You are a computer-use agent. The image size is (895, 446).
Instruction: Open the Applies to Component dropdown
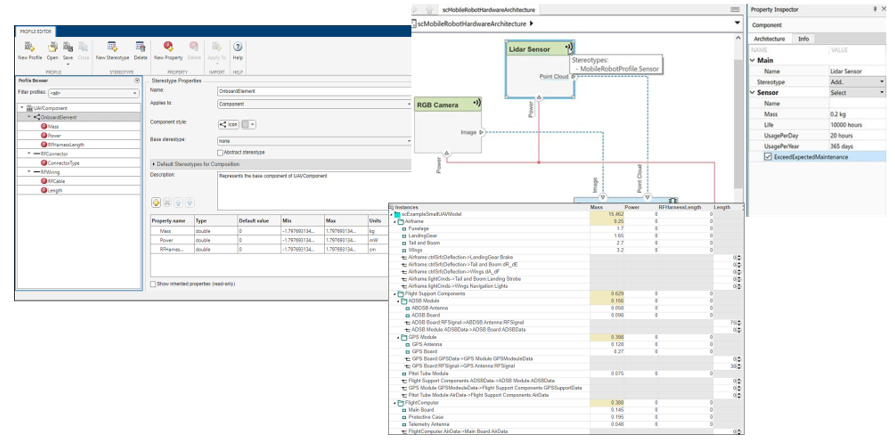pyautogui.click(x=314, y=103)
